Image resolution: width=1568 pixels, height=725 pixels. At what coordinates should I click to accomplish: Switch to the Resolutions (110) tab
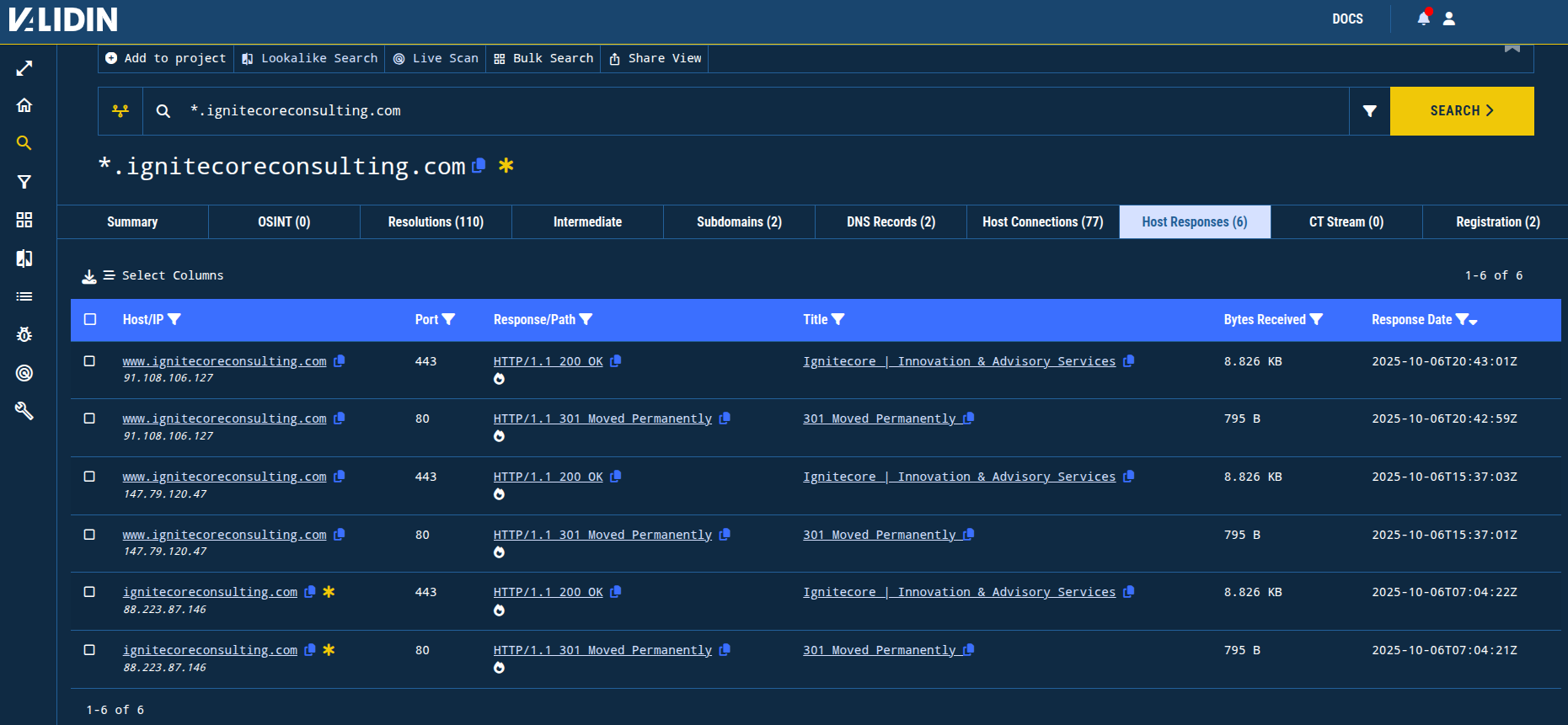(436, 222)
